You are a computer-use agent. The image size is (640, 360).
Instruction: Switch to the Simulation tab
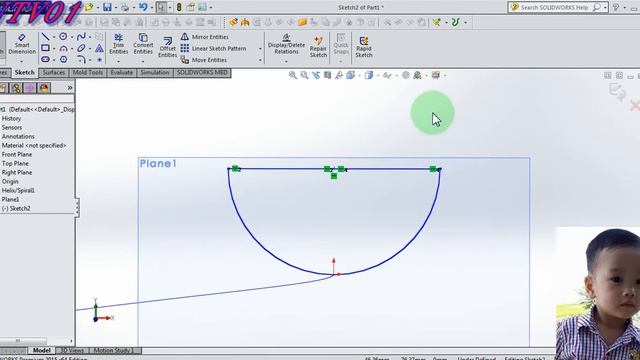pos(155,73)
